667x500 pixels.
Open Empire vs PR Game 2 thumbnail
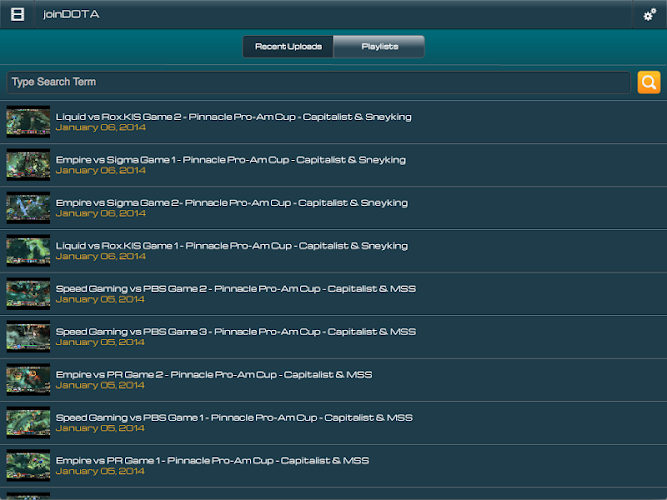pyautogui.click(x=28, y=380)
